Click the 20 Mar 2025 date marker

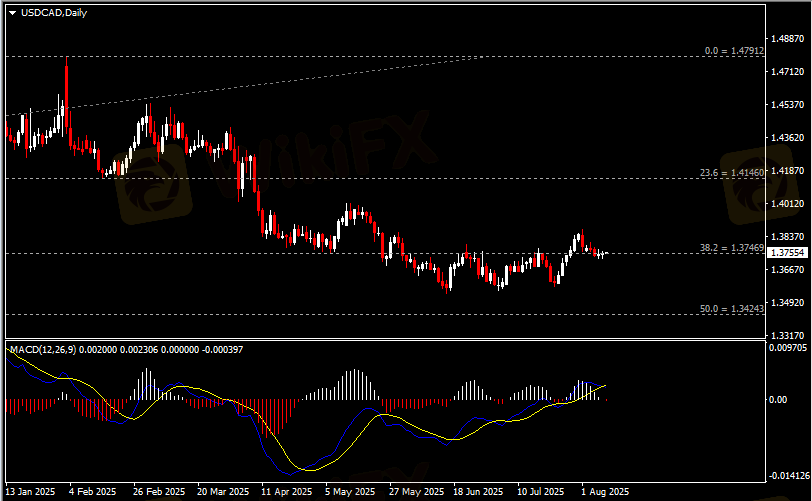[223, 491]
